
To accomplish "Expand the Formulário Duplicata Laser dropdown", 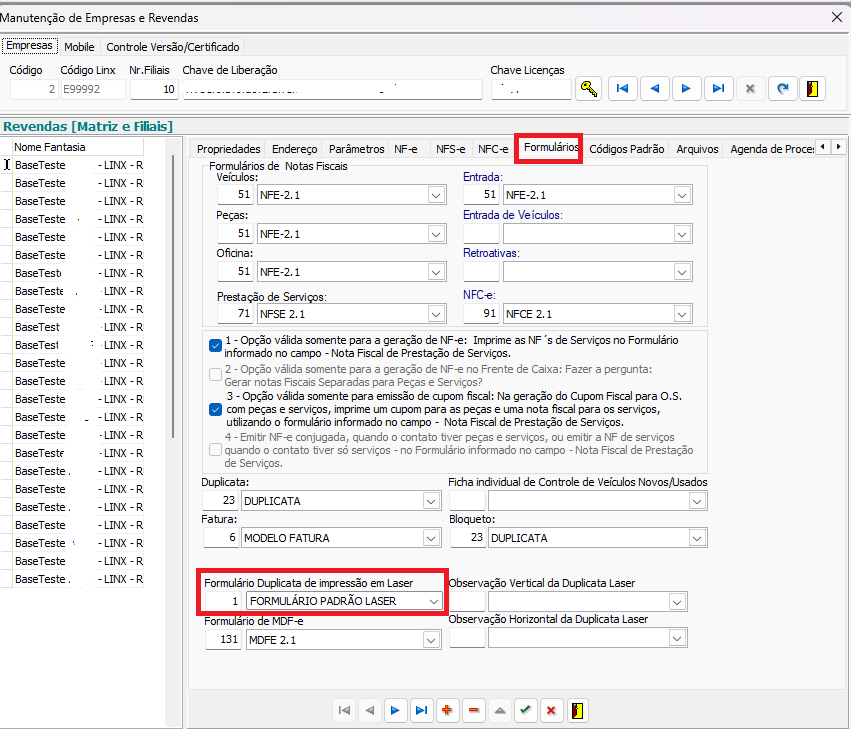I will click(434, 601).
